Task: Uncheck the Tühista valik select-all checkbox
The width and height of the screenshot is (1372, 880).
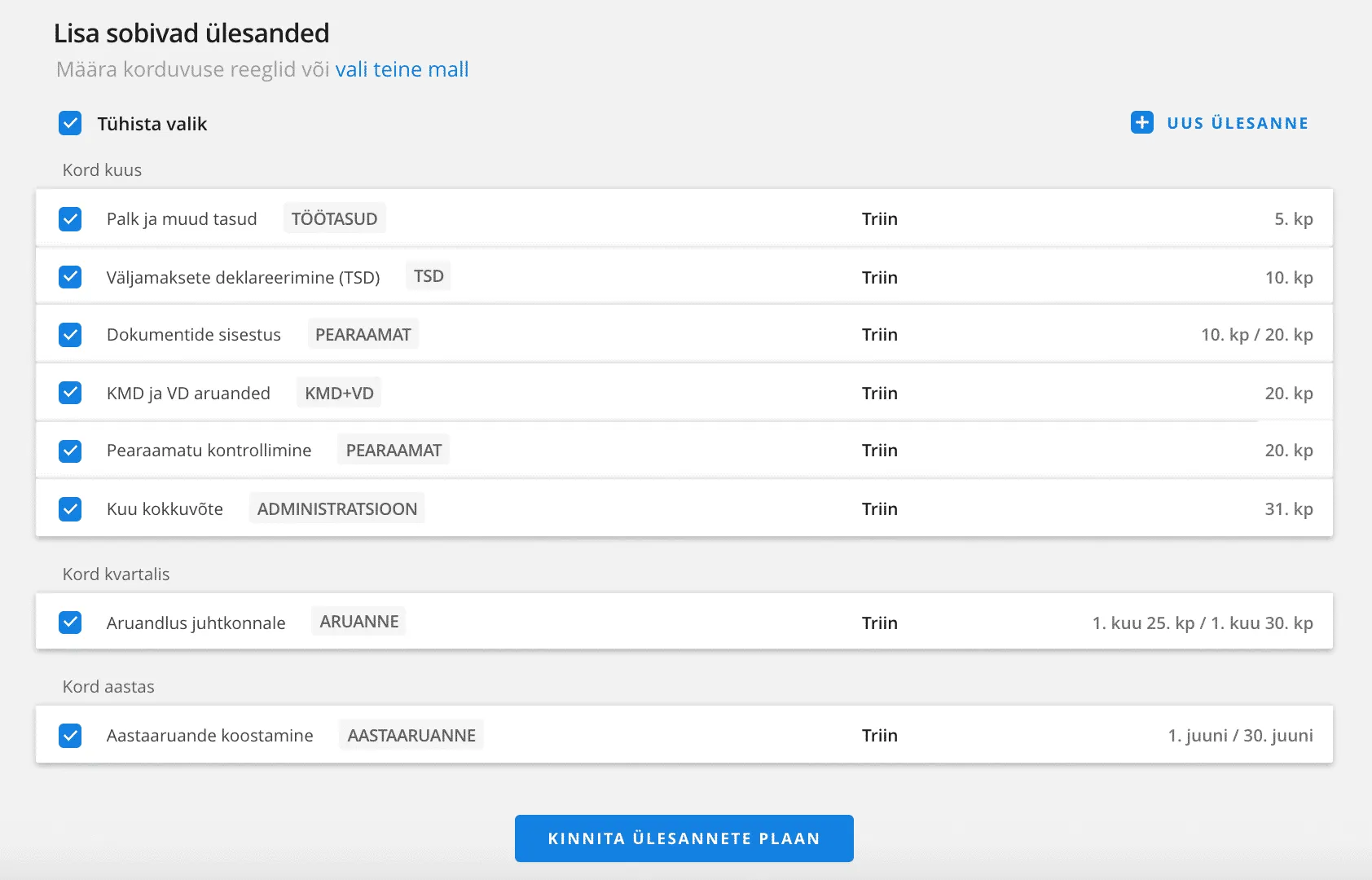Action: point(70,123)
